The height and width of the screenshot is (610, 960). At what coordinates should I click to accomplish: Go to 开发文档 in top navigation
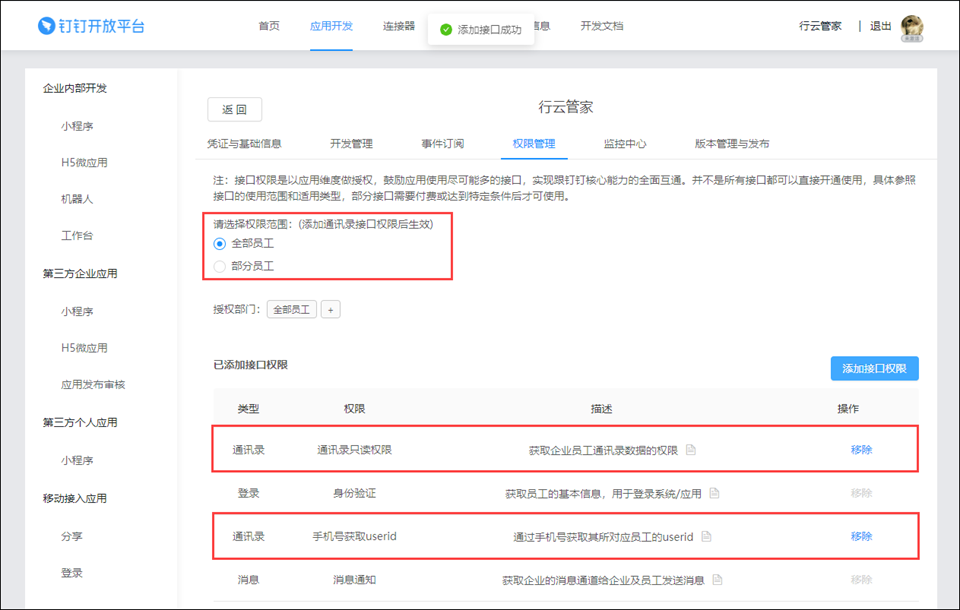tap(601, 26)
